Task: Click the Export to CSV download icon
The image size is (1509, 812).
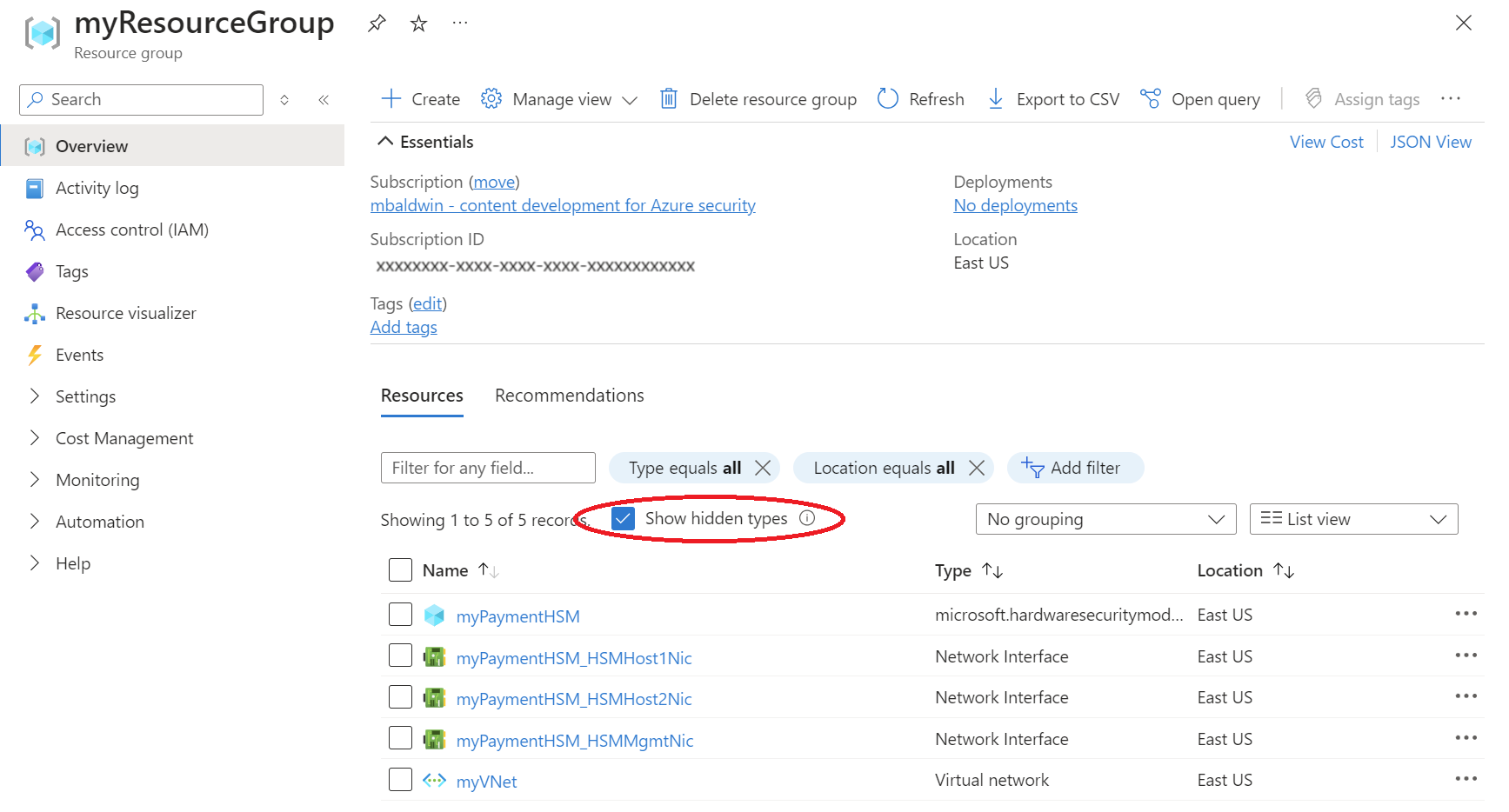Action: click(x=996, y=99)
